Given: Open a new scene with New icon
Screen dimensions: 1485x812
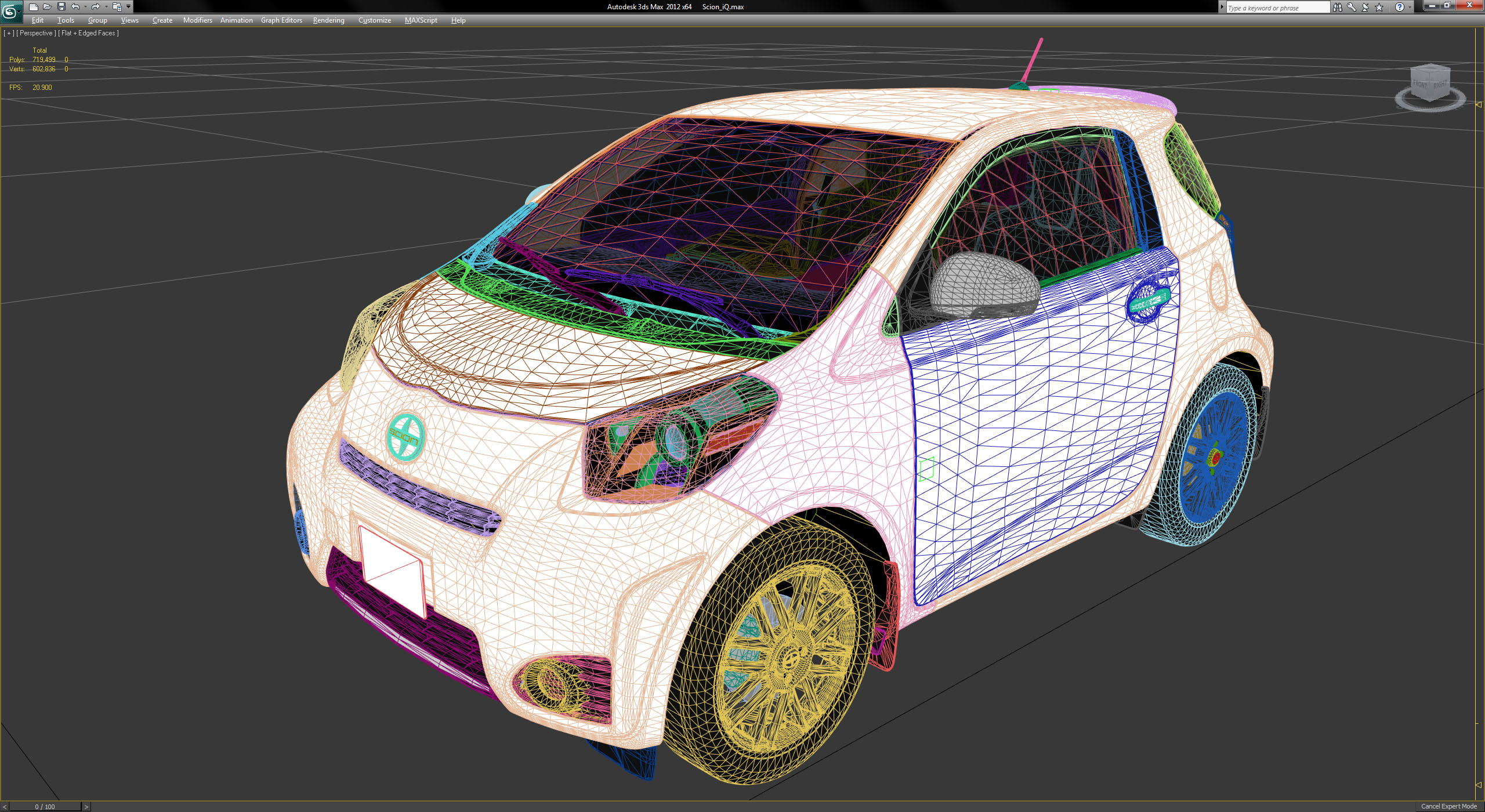Looking at the screenshot, I should [34, 6].
